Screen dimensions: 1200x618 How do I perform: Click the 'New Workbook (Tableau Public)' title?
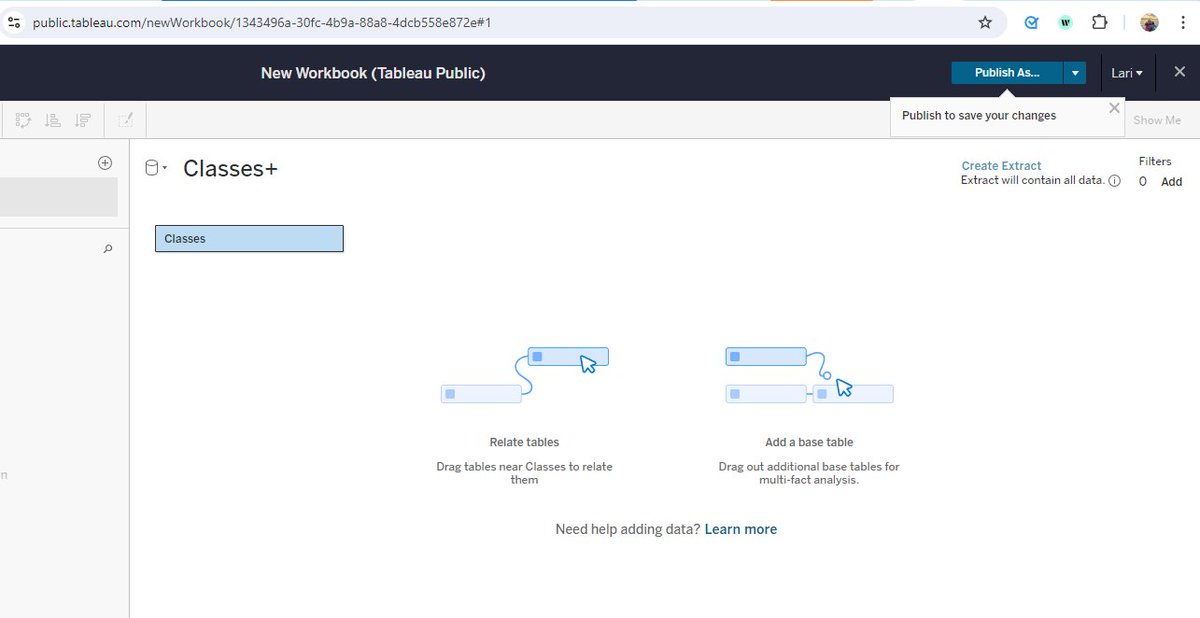tap(373, 73)
